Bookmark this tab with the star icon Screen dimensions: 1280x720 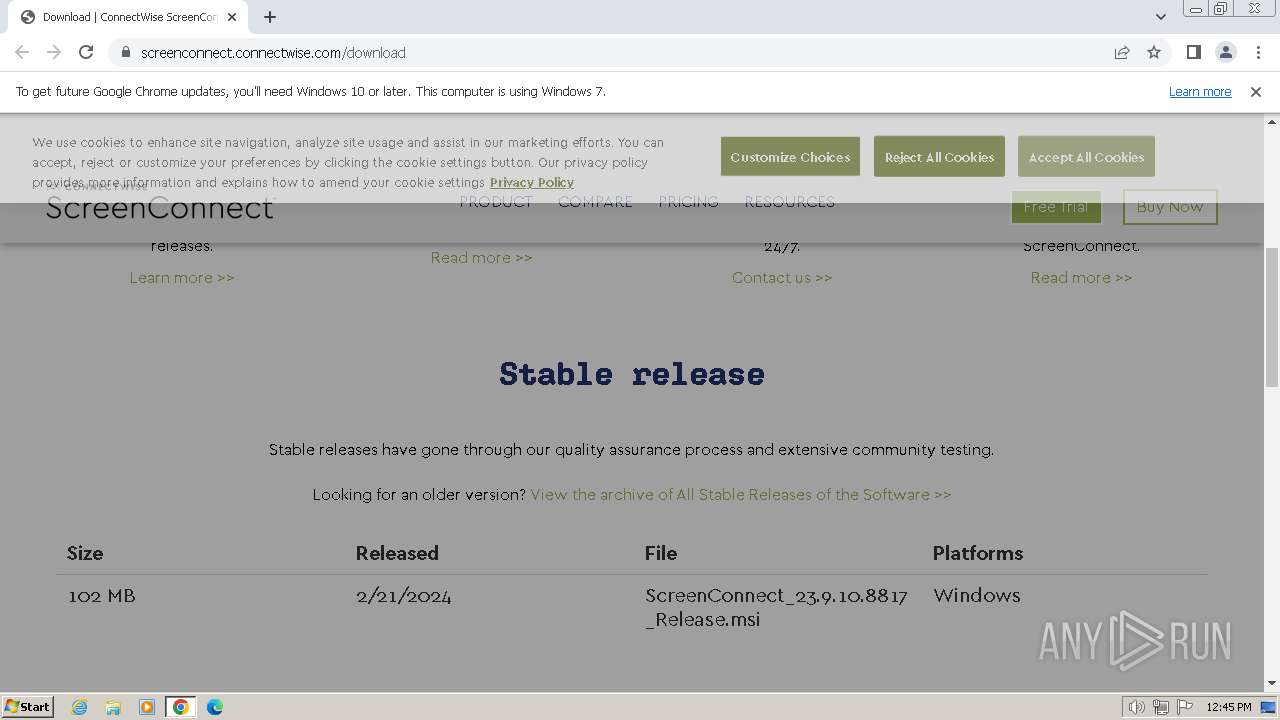[x=1154, y=52]
